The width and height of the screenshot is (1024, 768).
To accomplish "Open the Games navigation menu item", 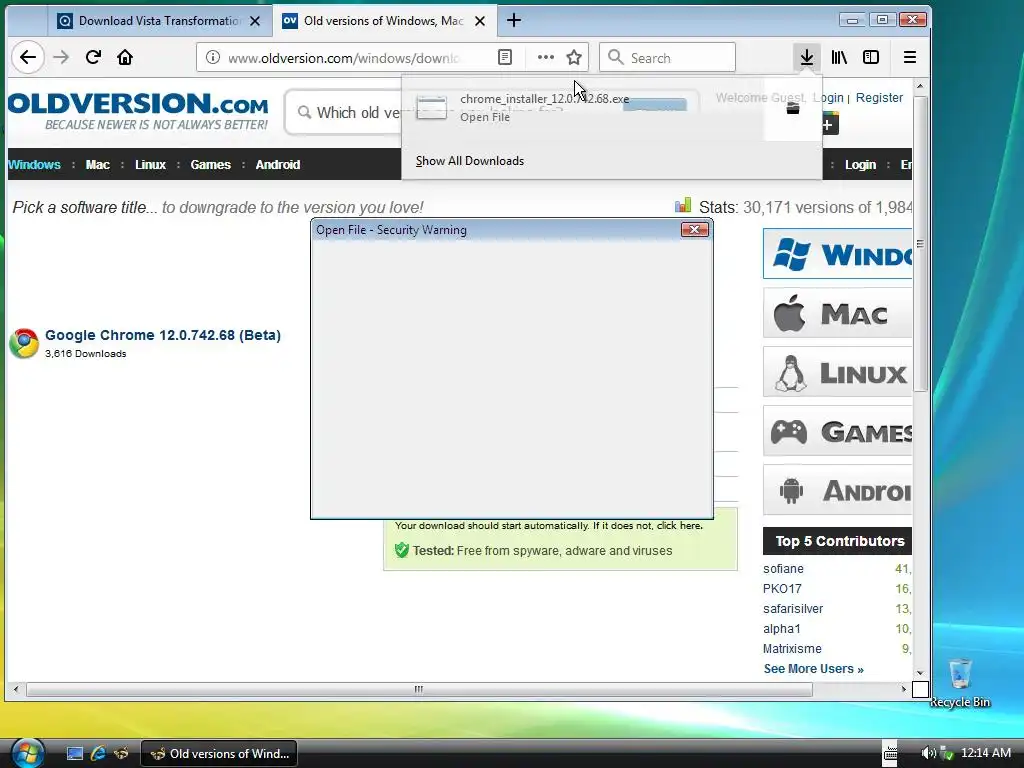I will 210,165.
